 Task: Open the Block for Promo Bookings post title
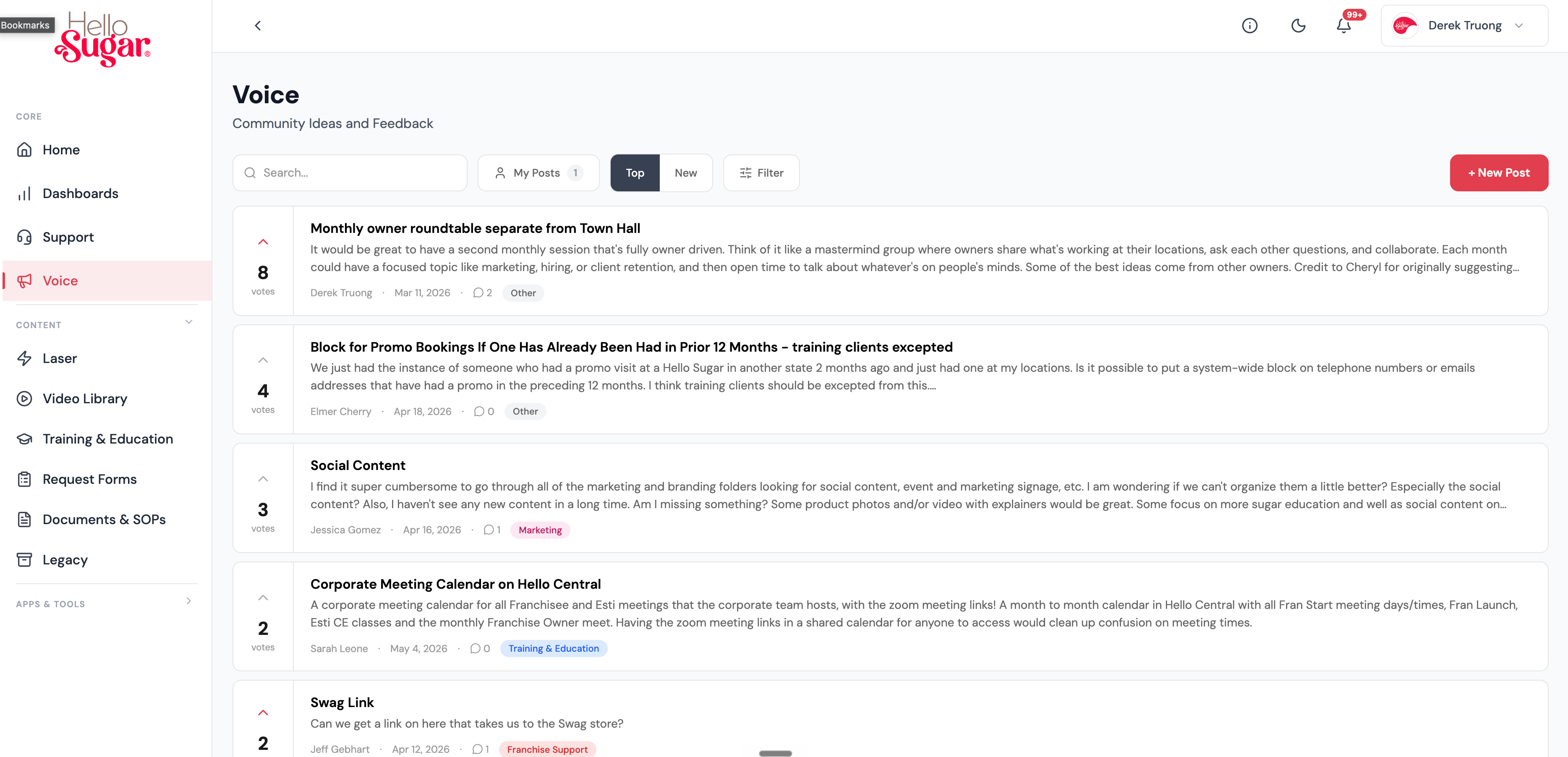click(631, 347)
